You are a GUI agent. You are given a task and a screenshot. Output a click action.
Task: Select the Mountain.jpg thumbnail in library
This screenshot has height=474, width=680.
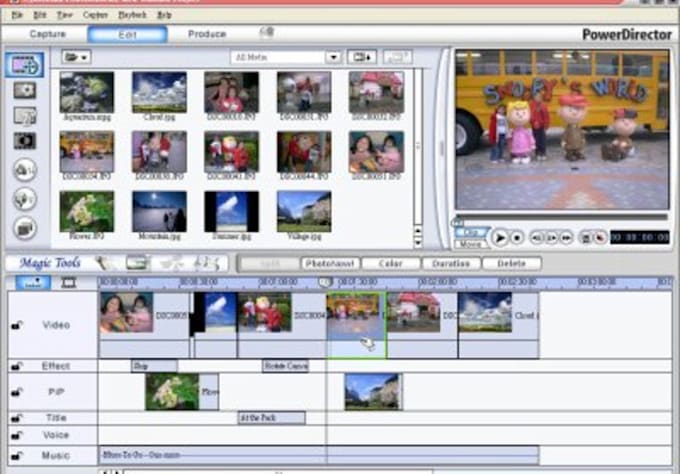coord(159,216)
